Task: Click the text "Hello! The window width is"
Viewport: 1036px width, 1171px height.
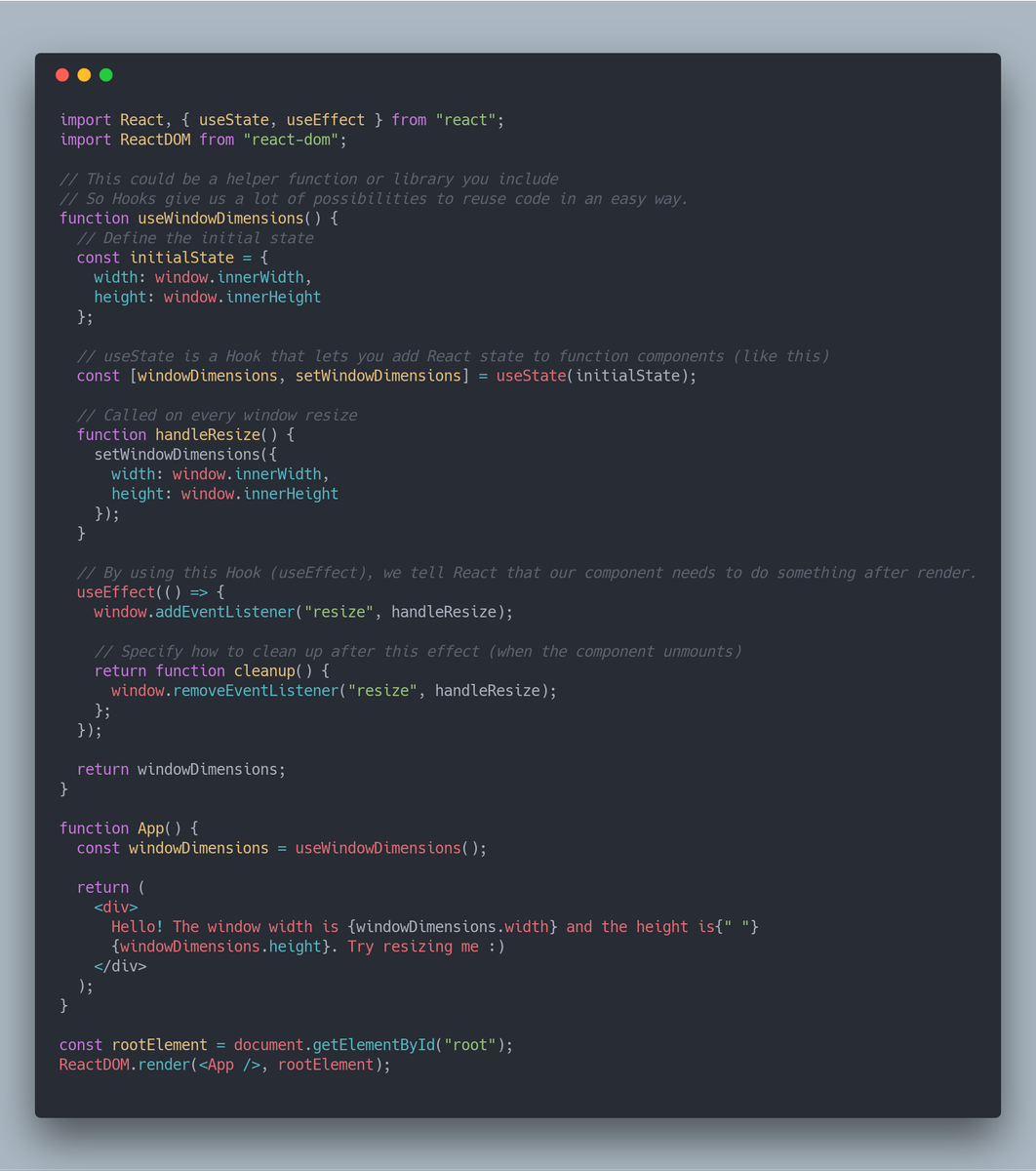Action: (x=225, y=926)
